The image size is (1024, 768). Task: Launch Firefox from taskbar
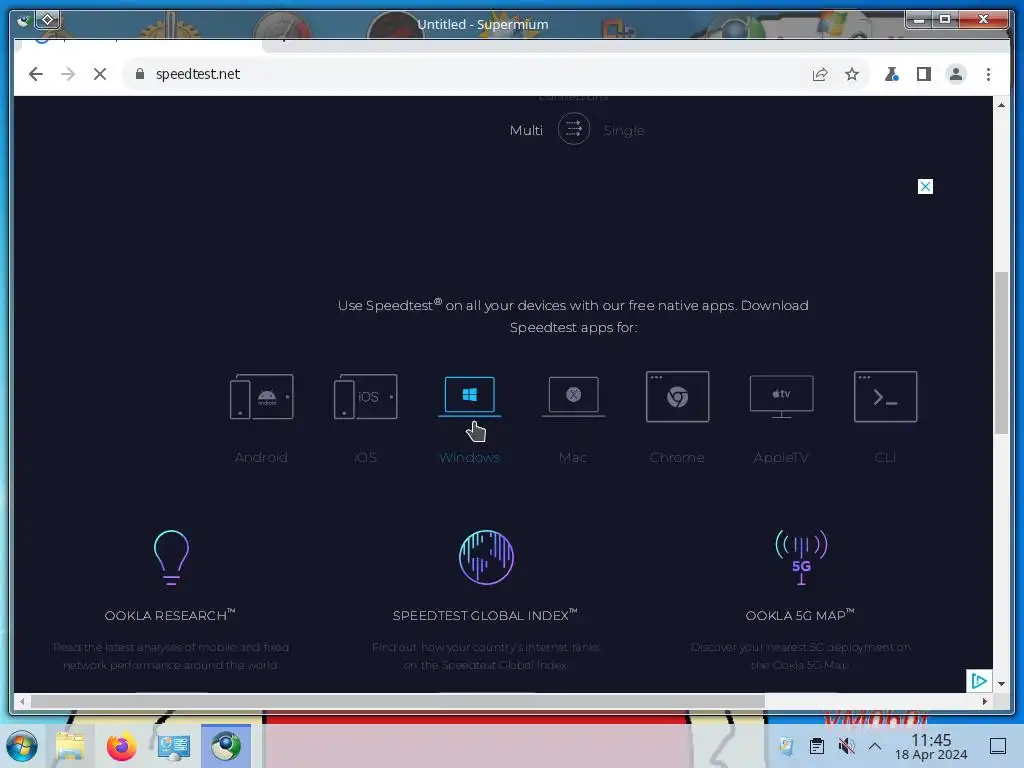[x=121, y=746]
